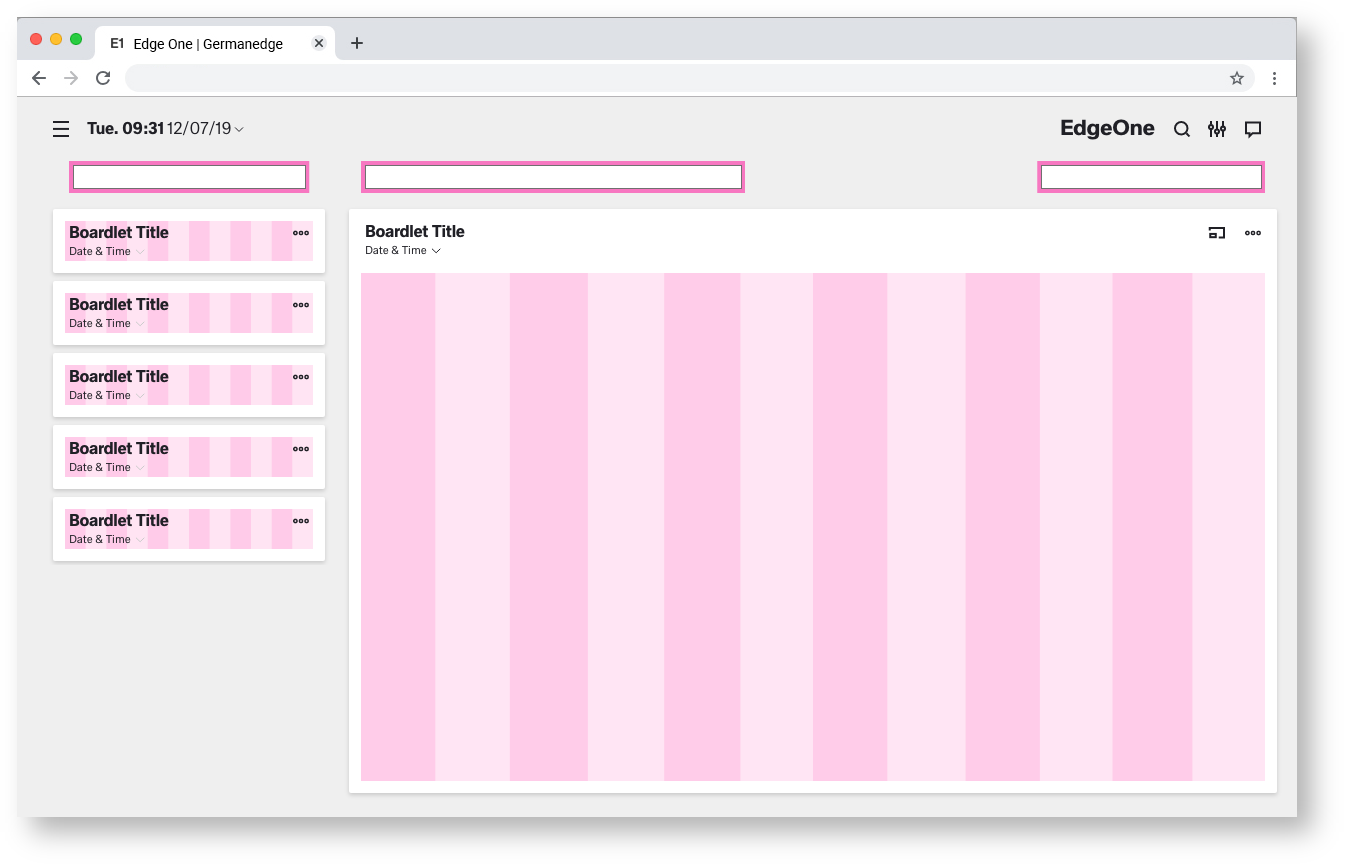Open more options on third sidebar boardlet
This screenshot has height=865, width=1345.
coord(301,377)
